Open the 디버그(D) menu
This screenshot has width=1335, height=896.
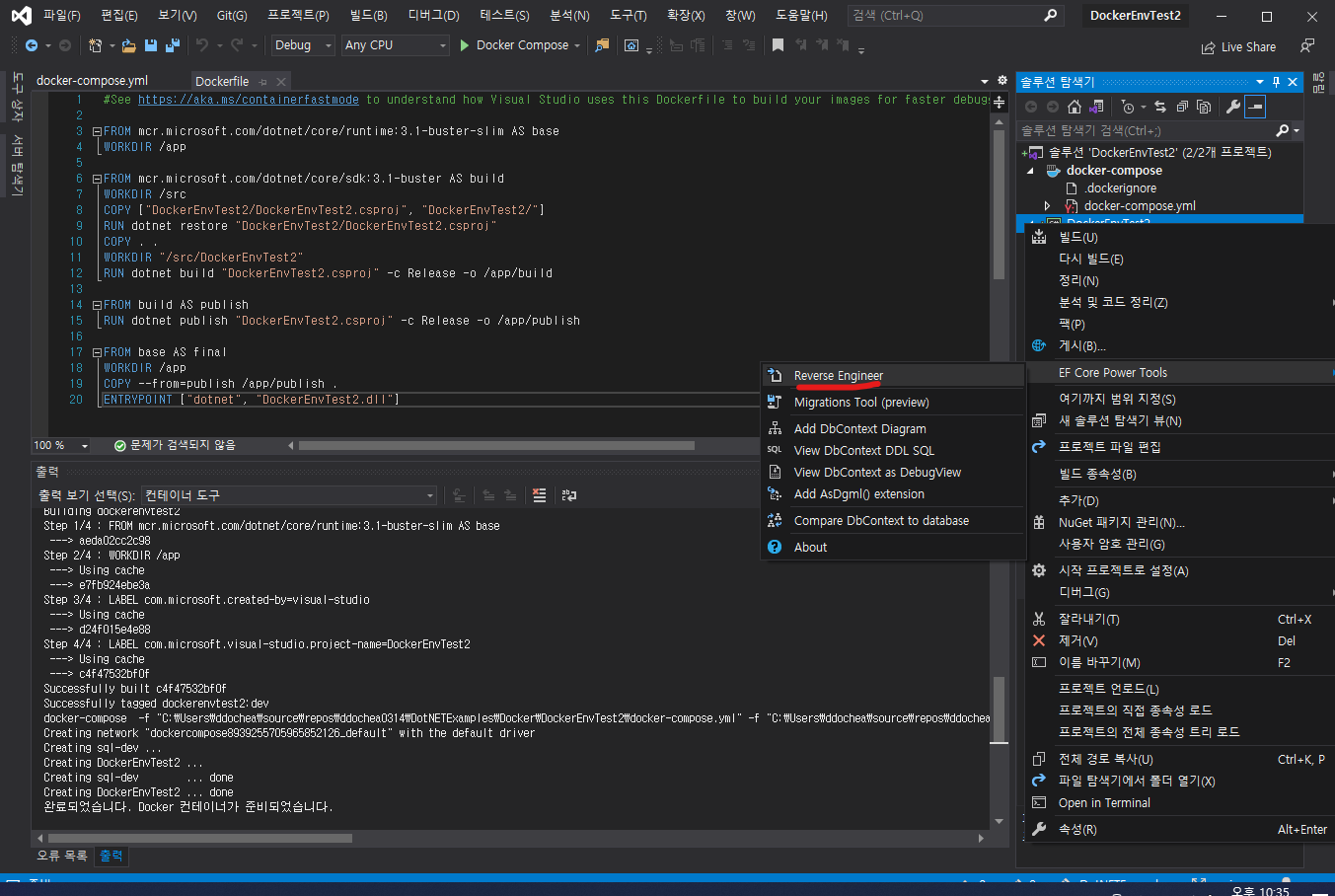pyautogui.click(x=434, y=16)
